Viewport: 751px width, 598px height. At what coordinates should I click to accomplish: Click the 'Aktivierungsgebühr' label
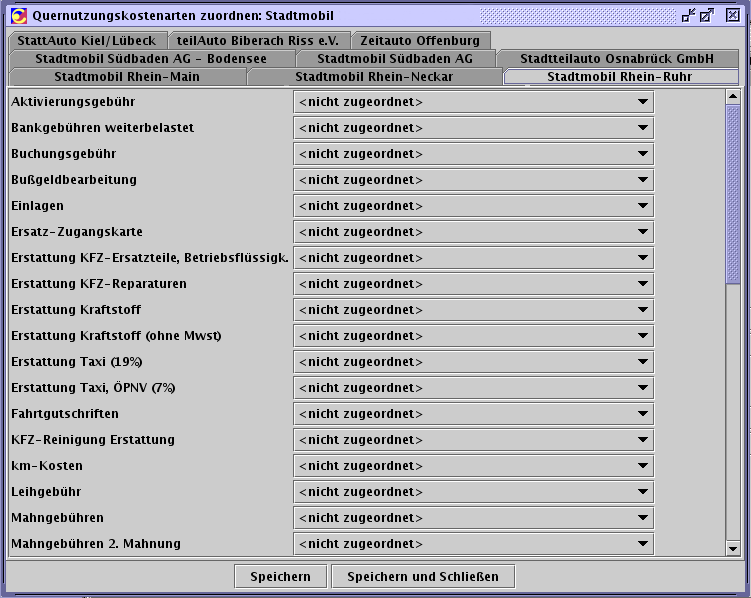(73, 102)
